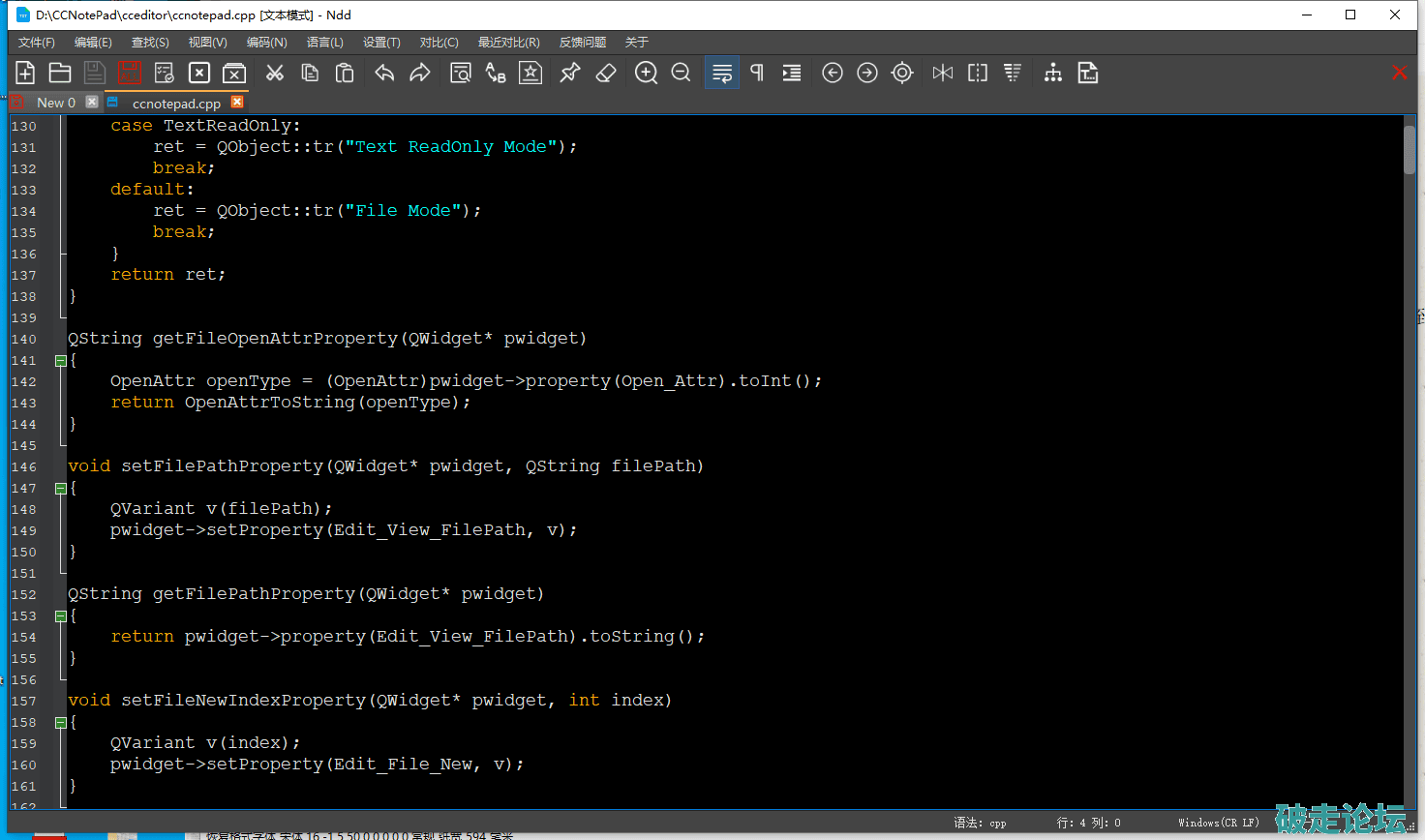The width and height of the screenshot is (1425, 840).
Task: Toggle the indent guide button
Action: pyautogui.click(x=792, y=73)
